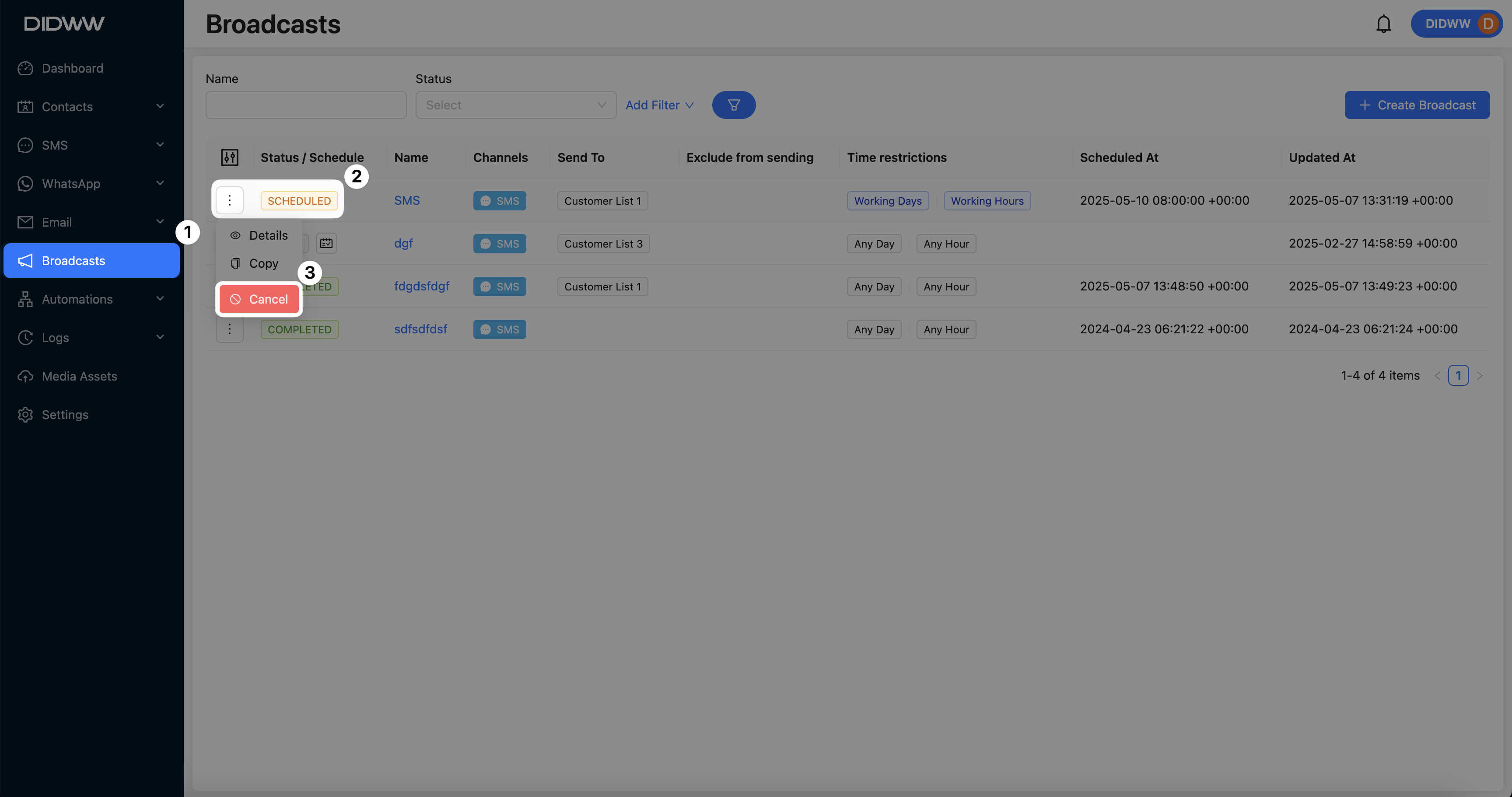Open Dashboard from the sidebar
This screenshot has height=797, width=1512.
(x=72, y=69)
